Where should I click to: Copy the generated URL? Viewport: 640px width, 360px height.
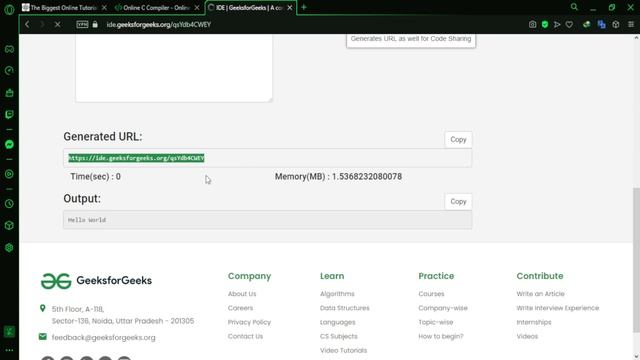point(458,140)
